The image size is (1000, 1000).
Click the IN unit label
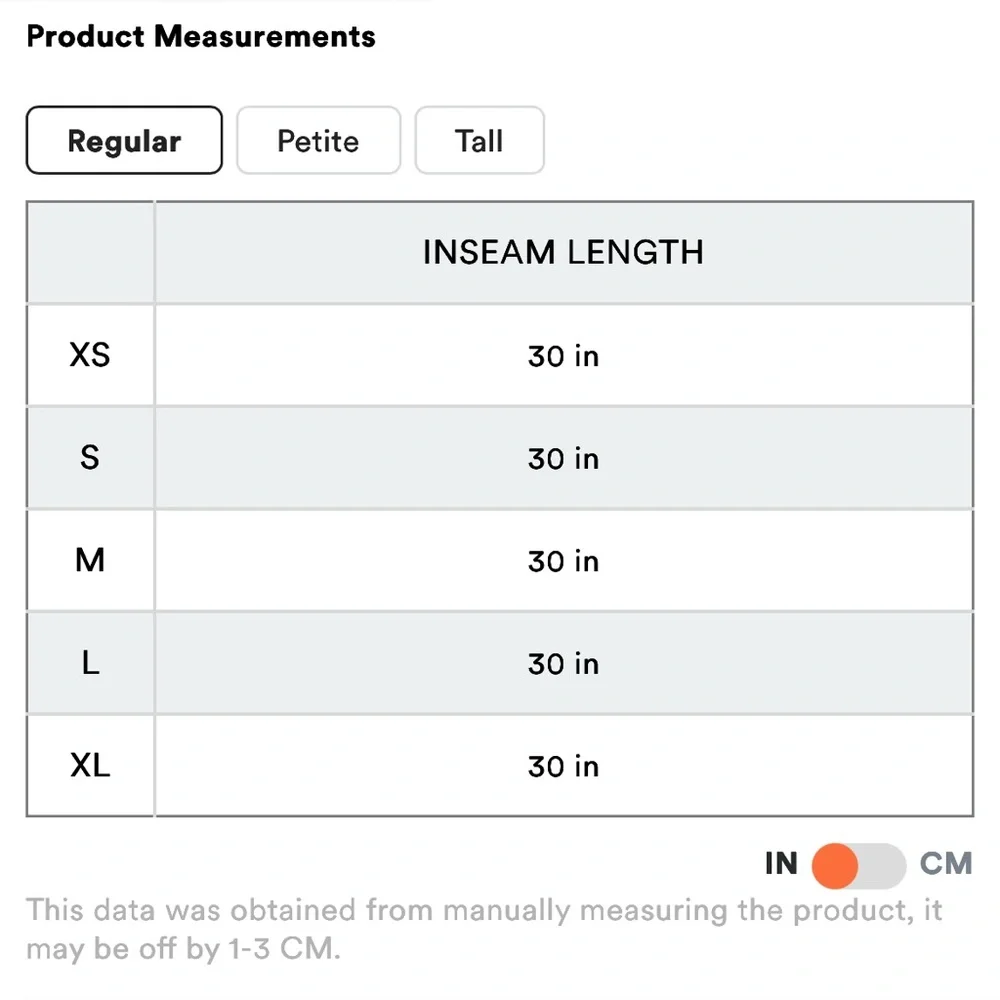click(781, 863)
